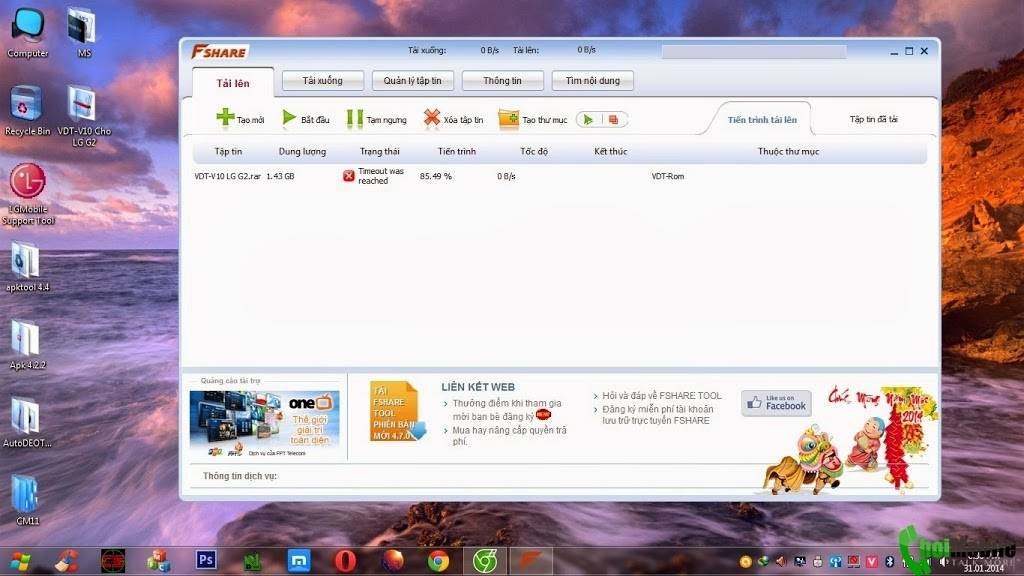This screenshot has height=576, width=1024.
Task: Open the 'Thông tin' tab
Action: [x=502, y=81]
